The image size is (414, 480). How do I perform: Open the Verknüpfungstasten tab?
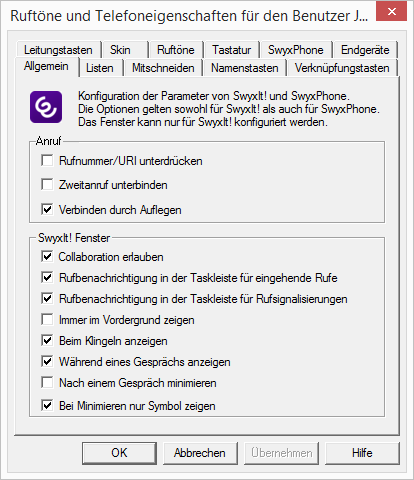click(x=342, y=68)
